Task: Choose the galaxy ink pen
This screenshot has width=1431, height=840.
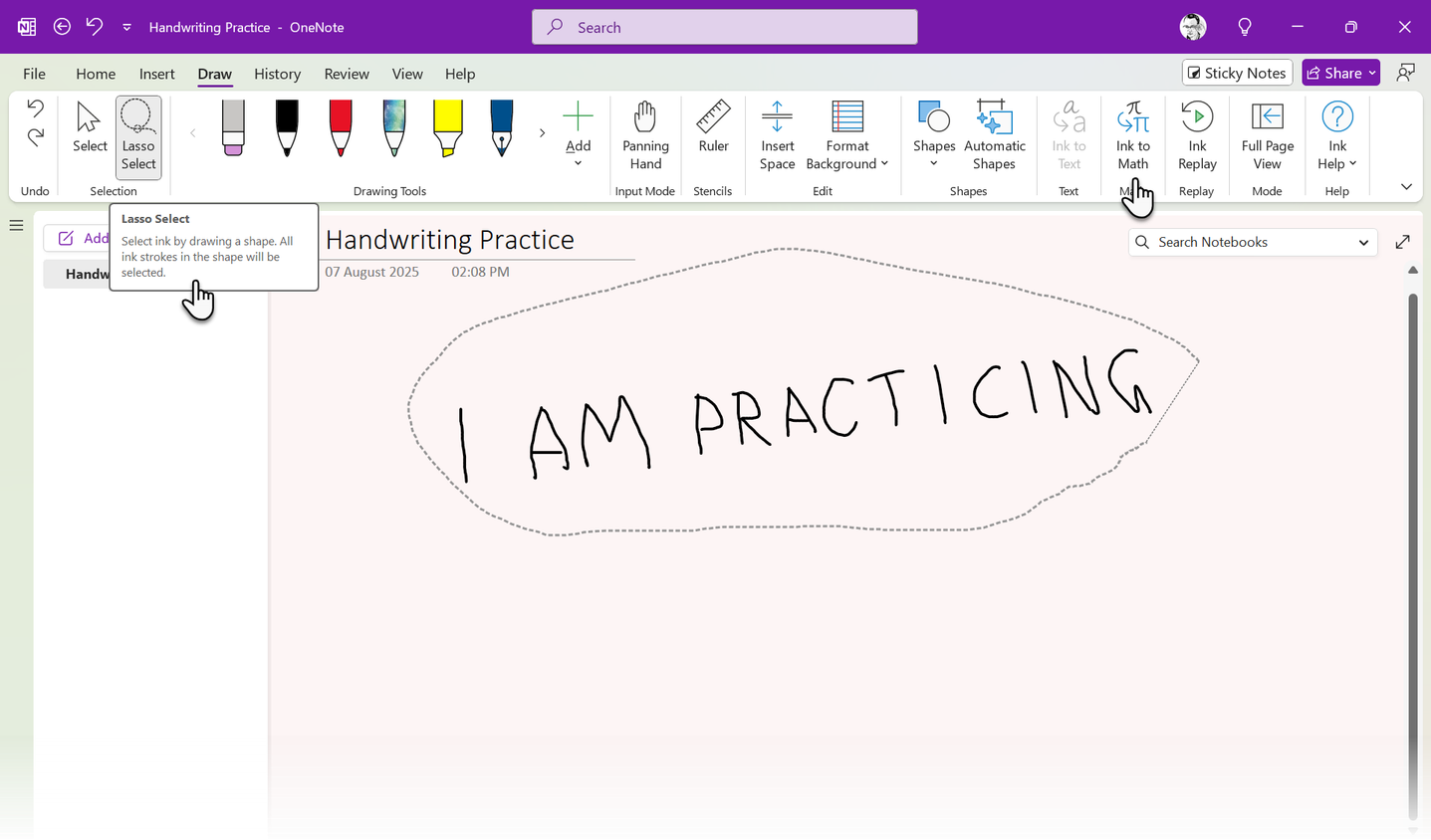Action: click(394, 128)
